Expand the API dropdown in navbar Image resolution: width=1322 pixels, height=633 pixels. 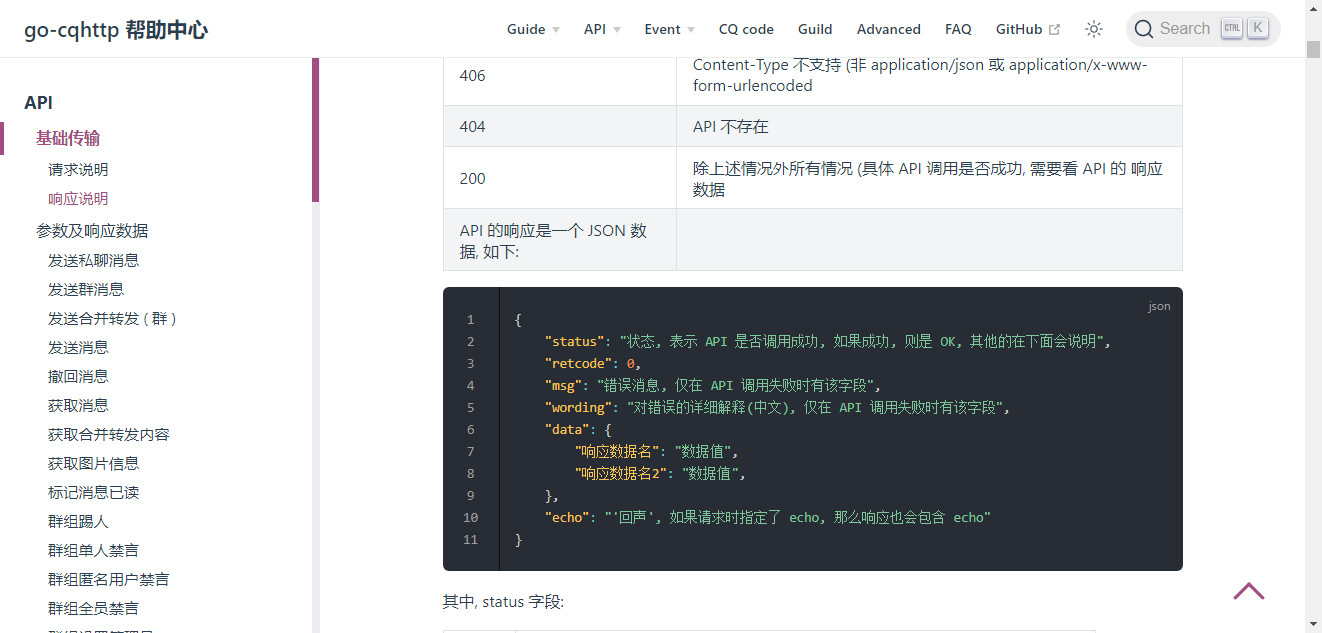pos(602,29)
